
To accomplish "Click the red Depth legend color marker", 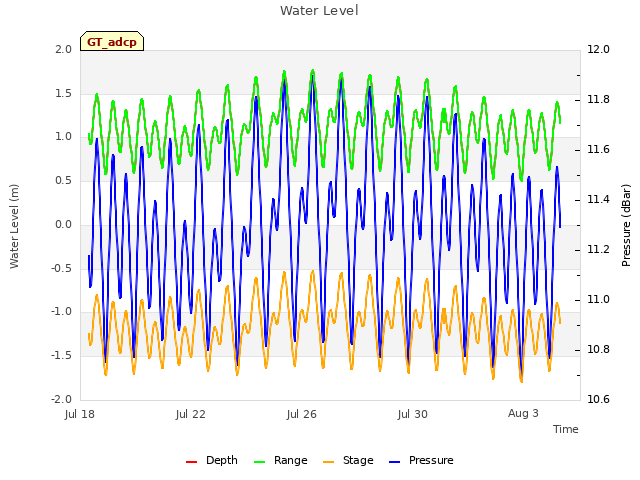I will (191, 462).
